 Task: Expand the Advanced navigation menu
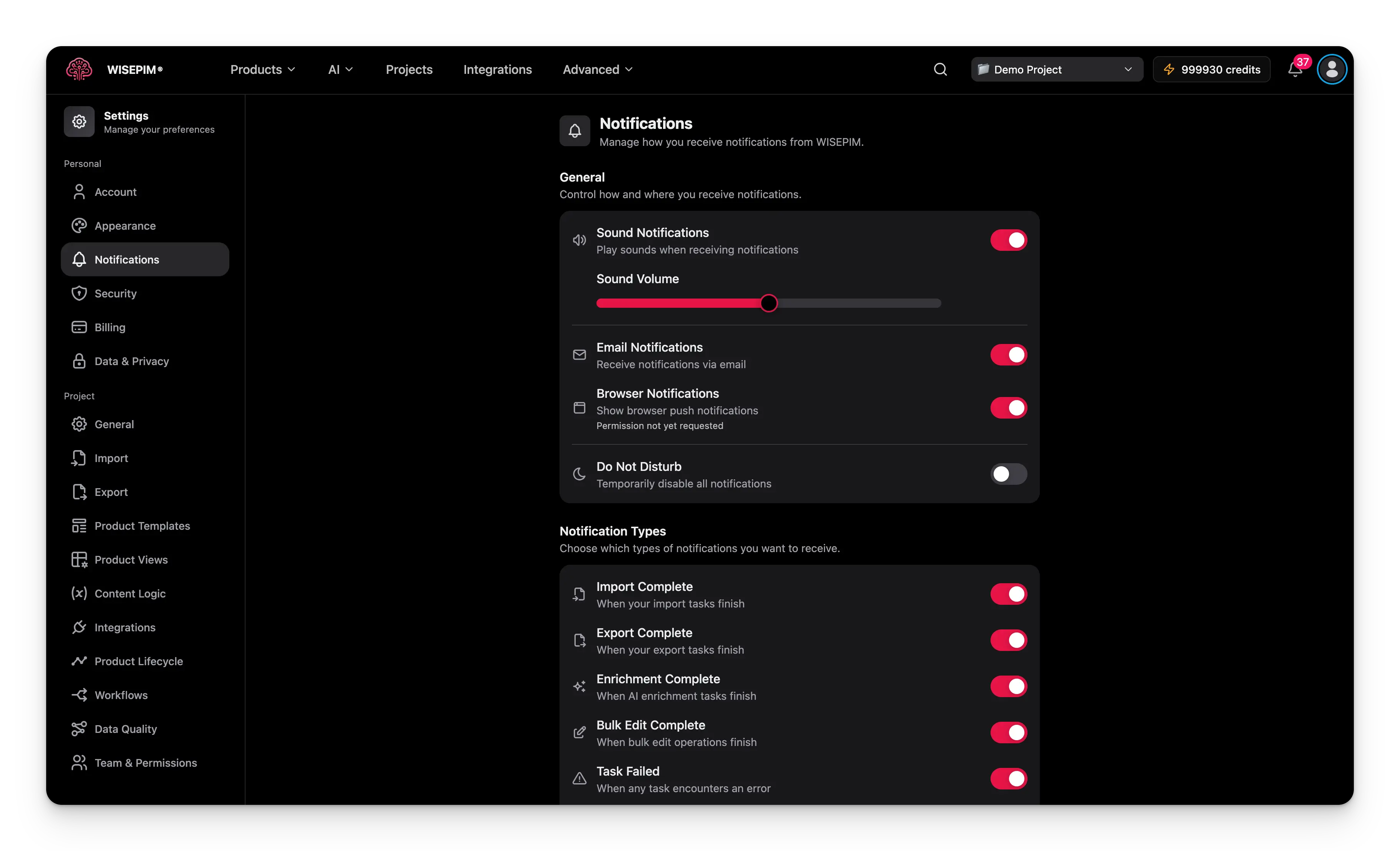pos(596,69)
